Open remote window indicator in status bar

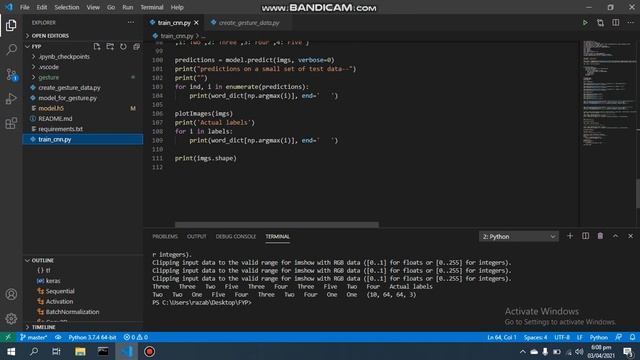[8, 337]
